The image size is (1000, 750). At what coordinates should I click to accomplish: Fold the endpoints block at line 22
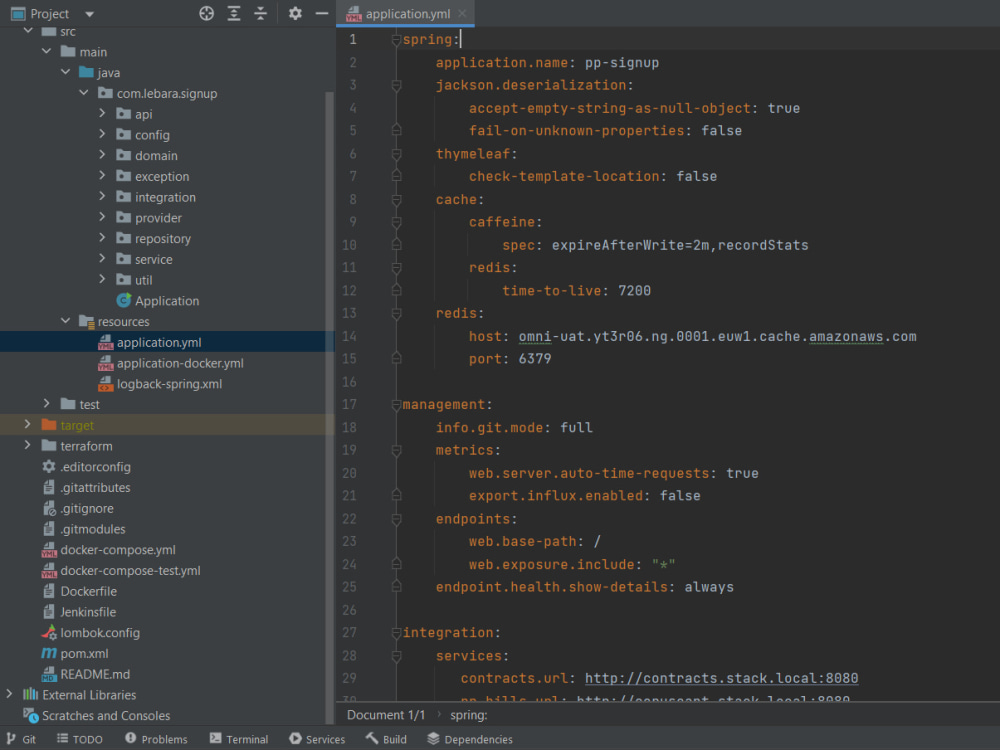tap(396, 519)
